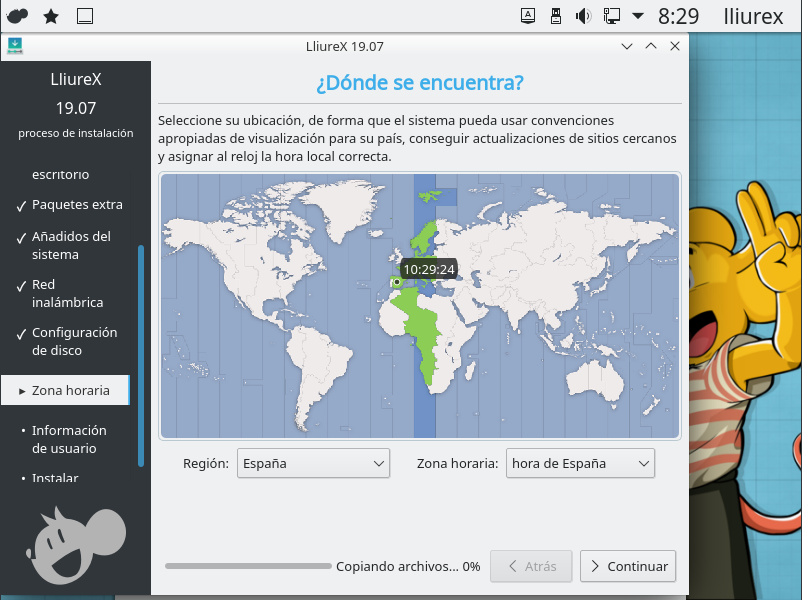Click the Continuar button

pyautogui.click(x=628, y=566)
